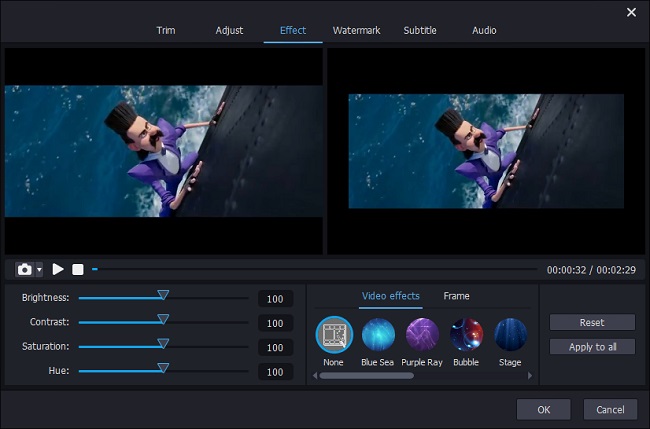Switch to the Trim tab
The height and width of the screenshot is (429, 650).
pos(166,30)
